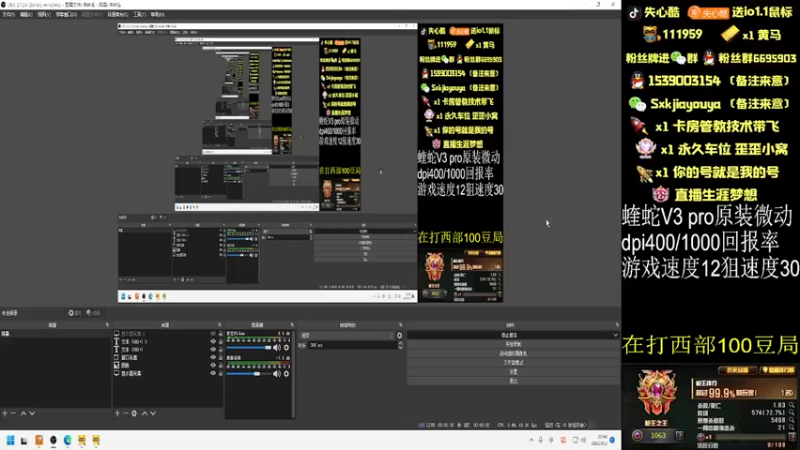This screenshot has height=450, width=800.
Task: Hide the 图像 source
Action: click(213, 365)
